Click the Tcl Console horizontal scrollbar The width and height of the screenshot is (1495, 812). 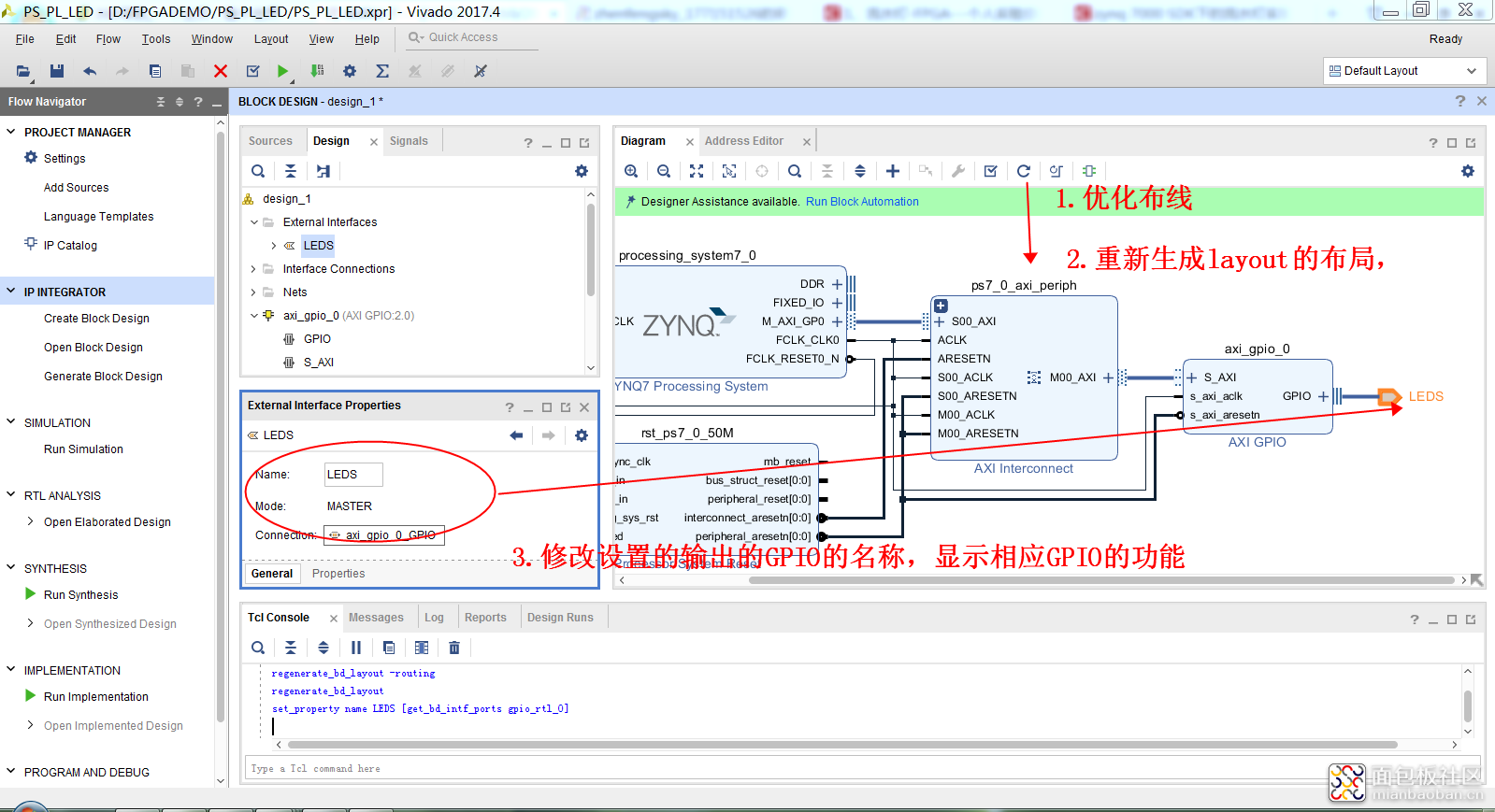tap(842, 745)
